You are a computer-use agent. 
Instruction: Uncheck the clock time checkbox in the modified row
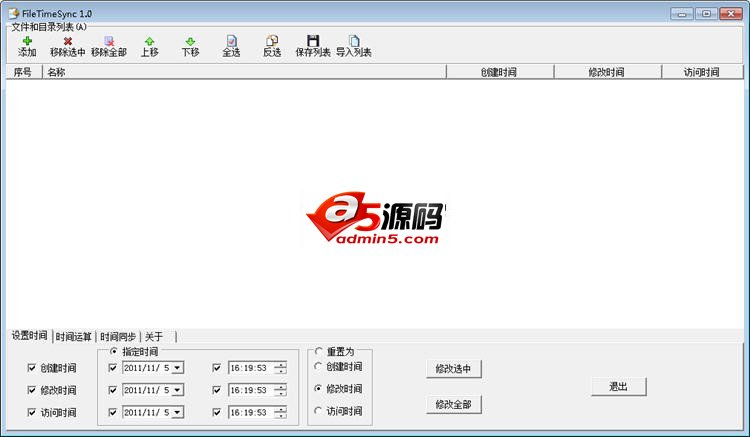pos(217,390)
